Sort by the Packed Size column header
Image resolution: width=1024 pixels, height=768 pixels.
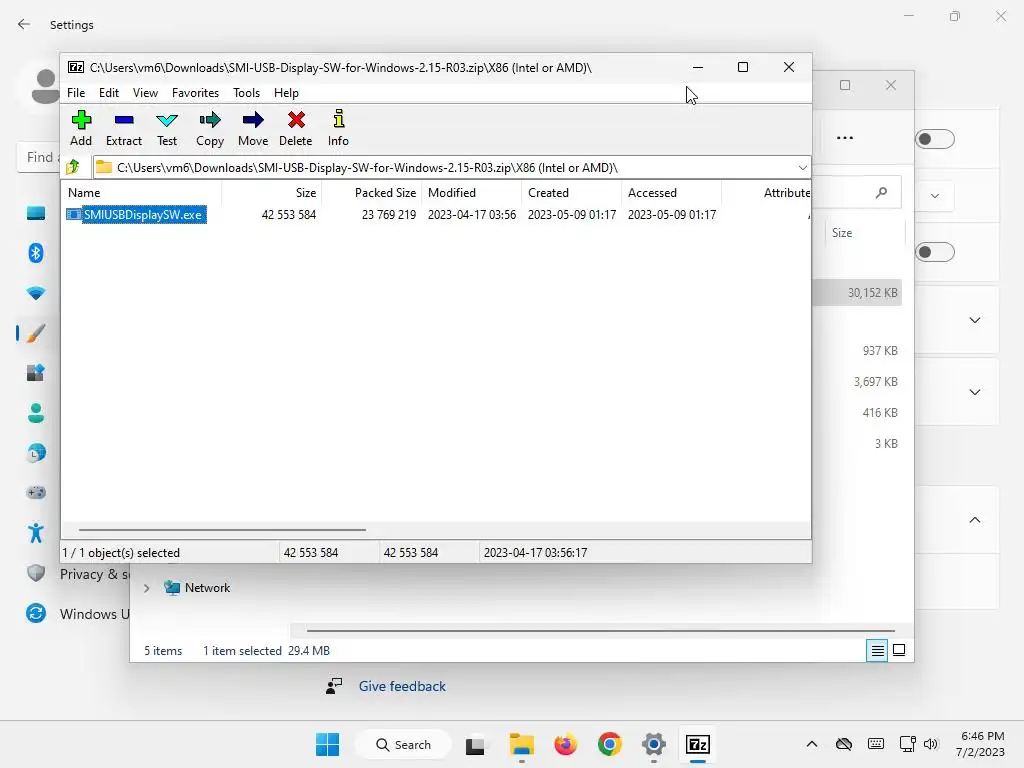pyautogui.click(x=372, y=193)
